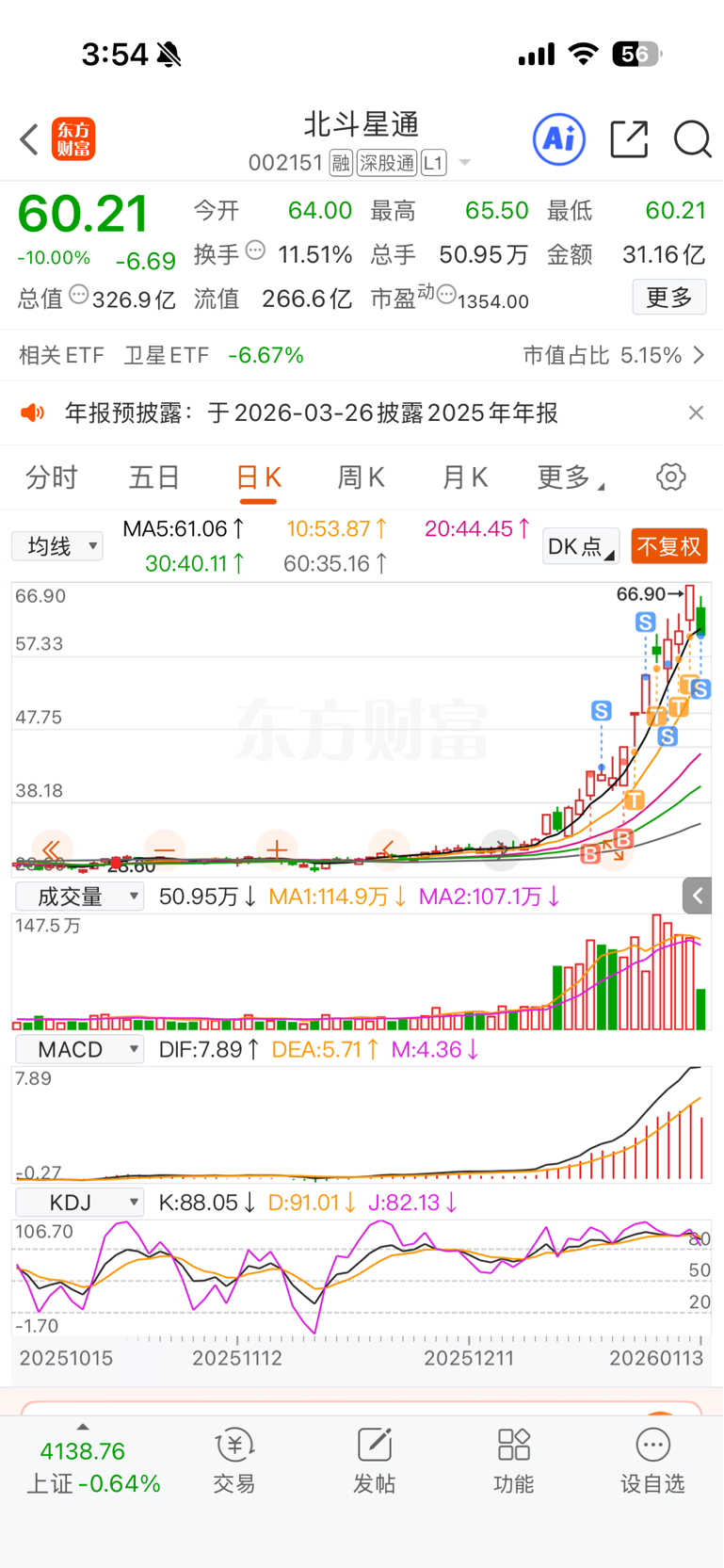Open the Ai assistant icon
Viewport: 724px width, 1568px height.
click(559, 139)
